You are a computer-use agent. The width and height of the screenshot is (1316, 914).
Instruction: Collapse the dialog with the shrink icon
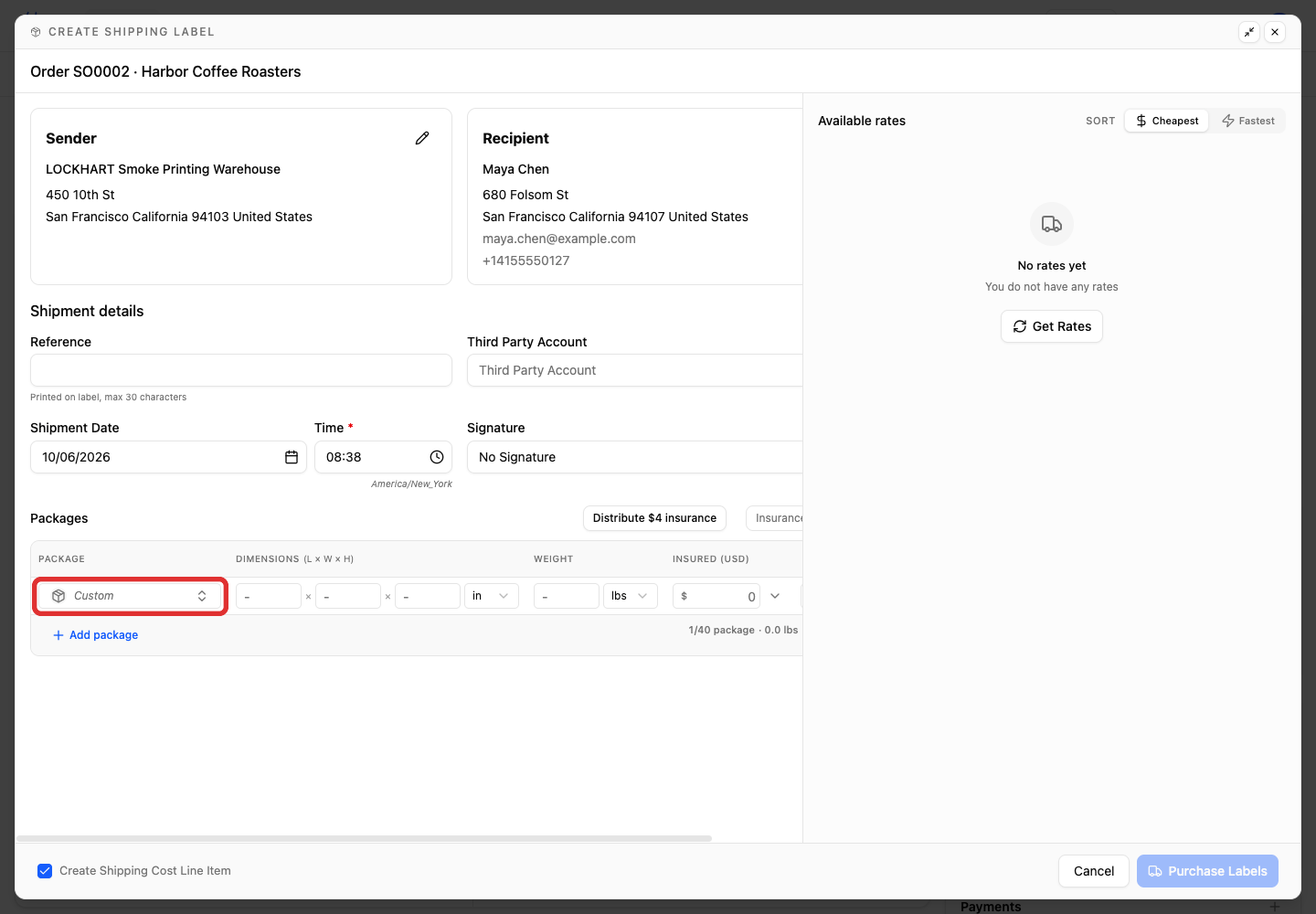click(1249, 32)
